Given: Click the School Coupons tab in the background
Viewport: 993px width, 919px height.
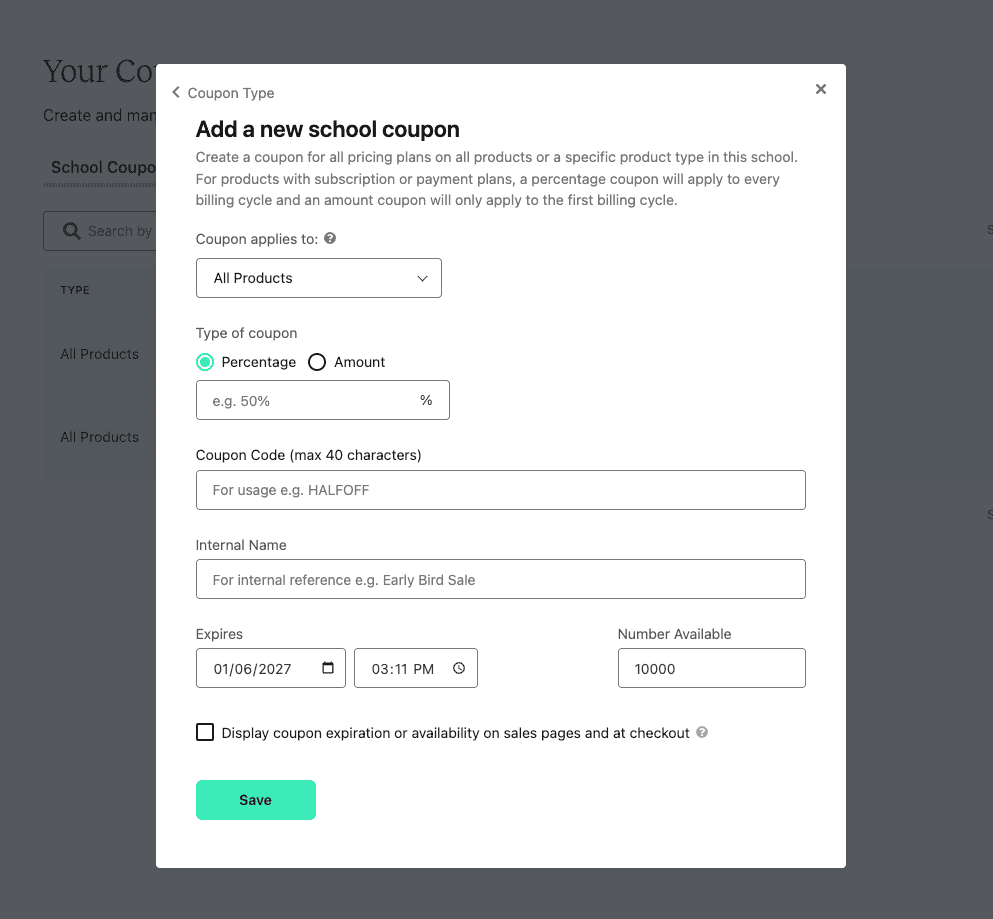Looking at the screenshot, I should tap(103, 167).
